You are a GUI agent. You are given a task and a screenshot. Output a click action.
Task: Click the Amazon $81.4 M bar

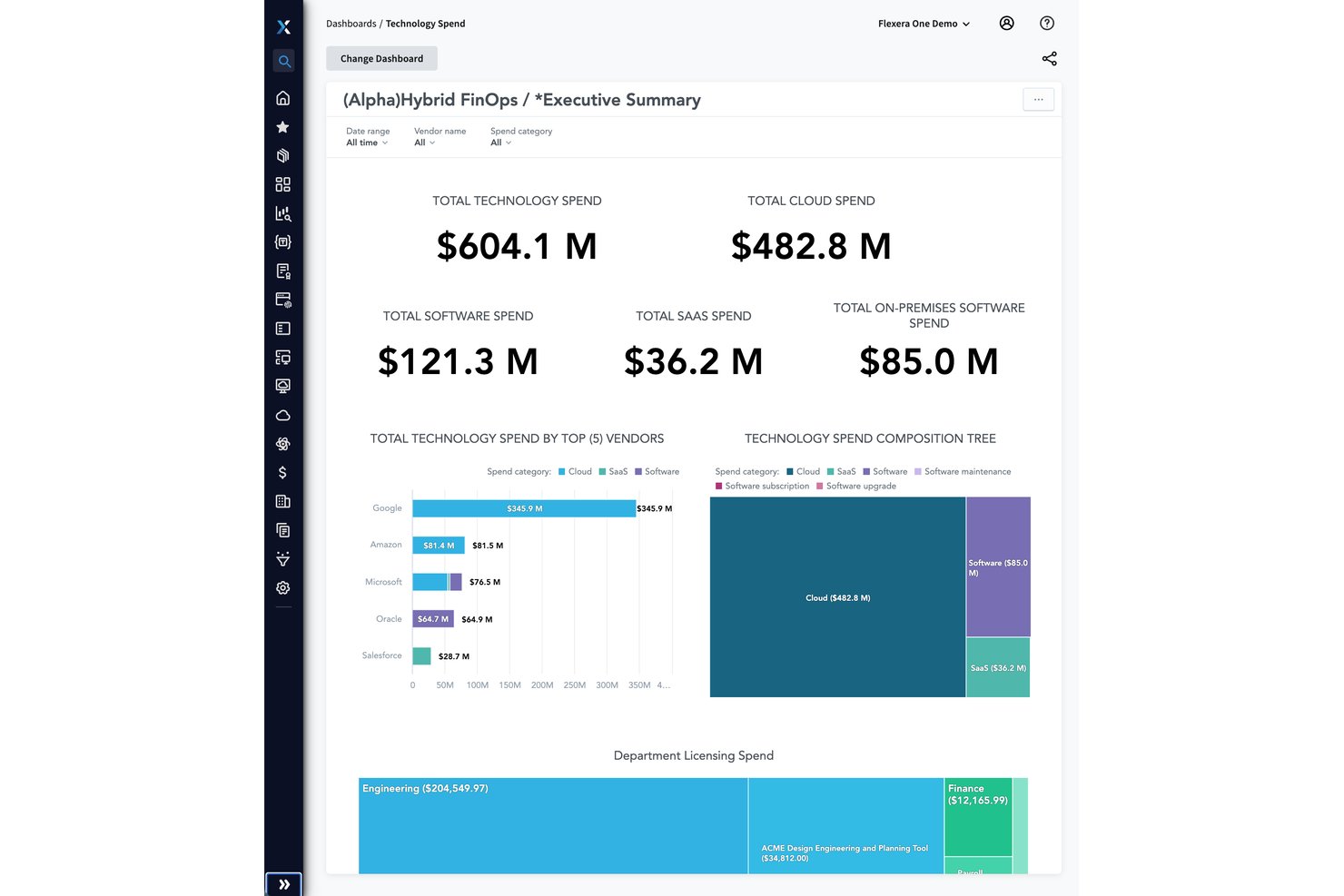pyautogui.click(x=439, y=546)
